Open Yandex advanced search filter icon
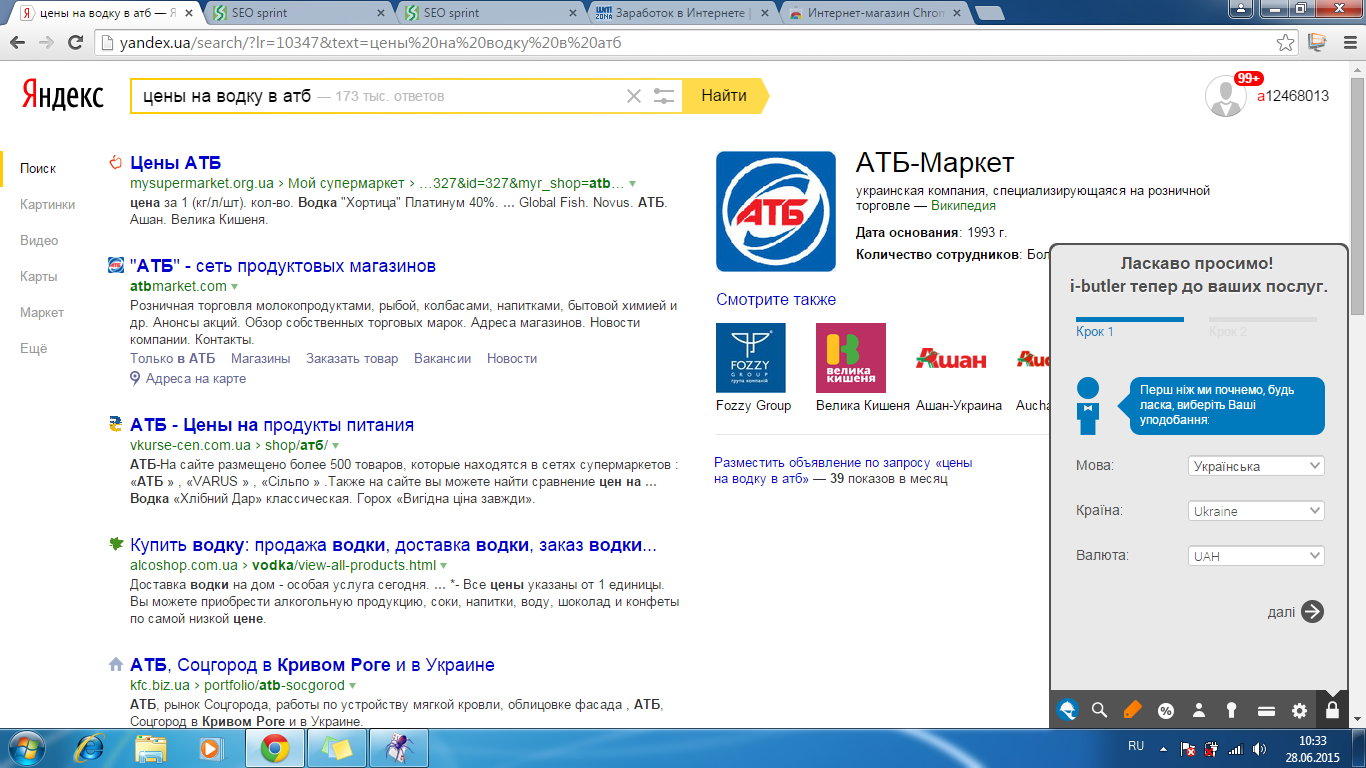 tap(664, 96)
